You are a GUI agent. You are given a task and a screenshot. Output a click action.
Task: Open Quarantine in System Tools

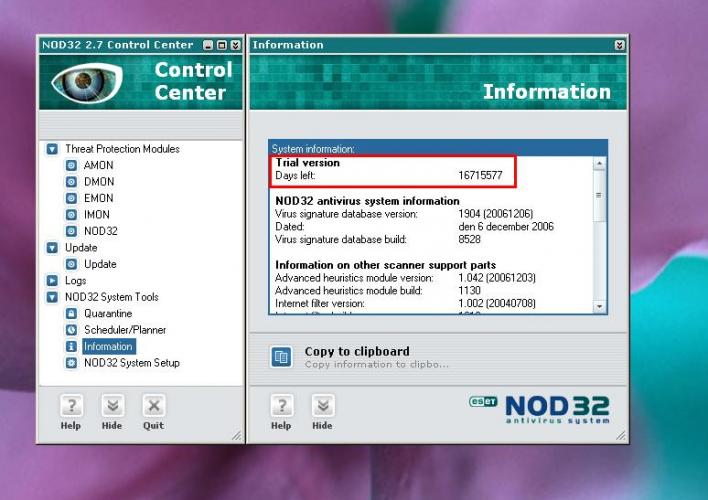tap(108, 313)
